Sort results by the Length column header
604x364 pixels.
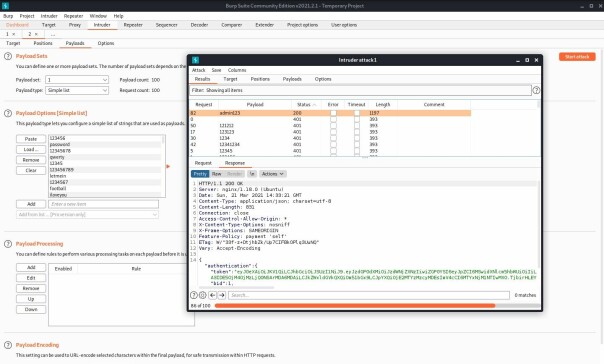[383, 105]
